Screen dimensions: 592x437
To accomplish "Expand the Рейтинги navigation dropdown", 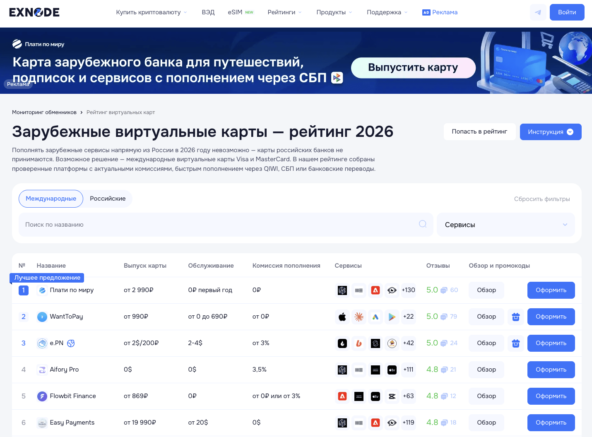I will (x=284, y=12).
